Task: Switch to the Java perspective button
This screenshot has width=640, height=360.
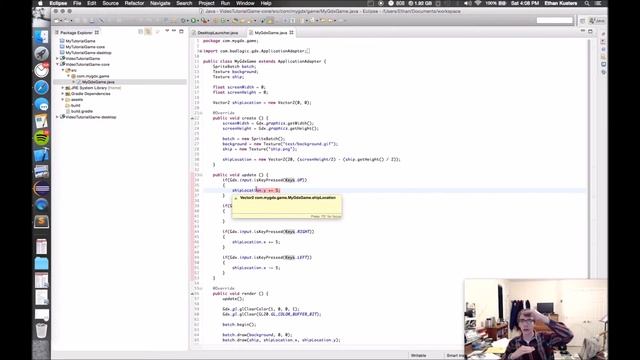Action: [597, 21]
